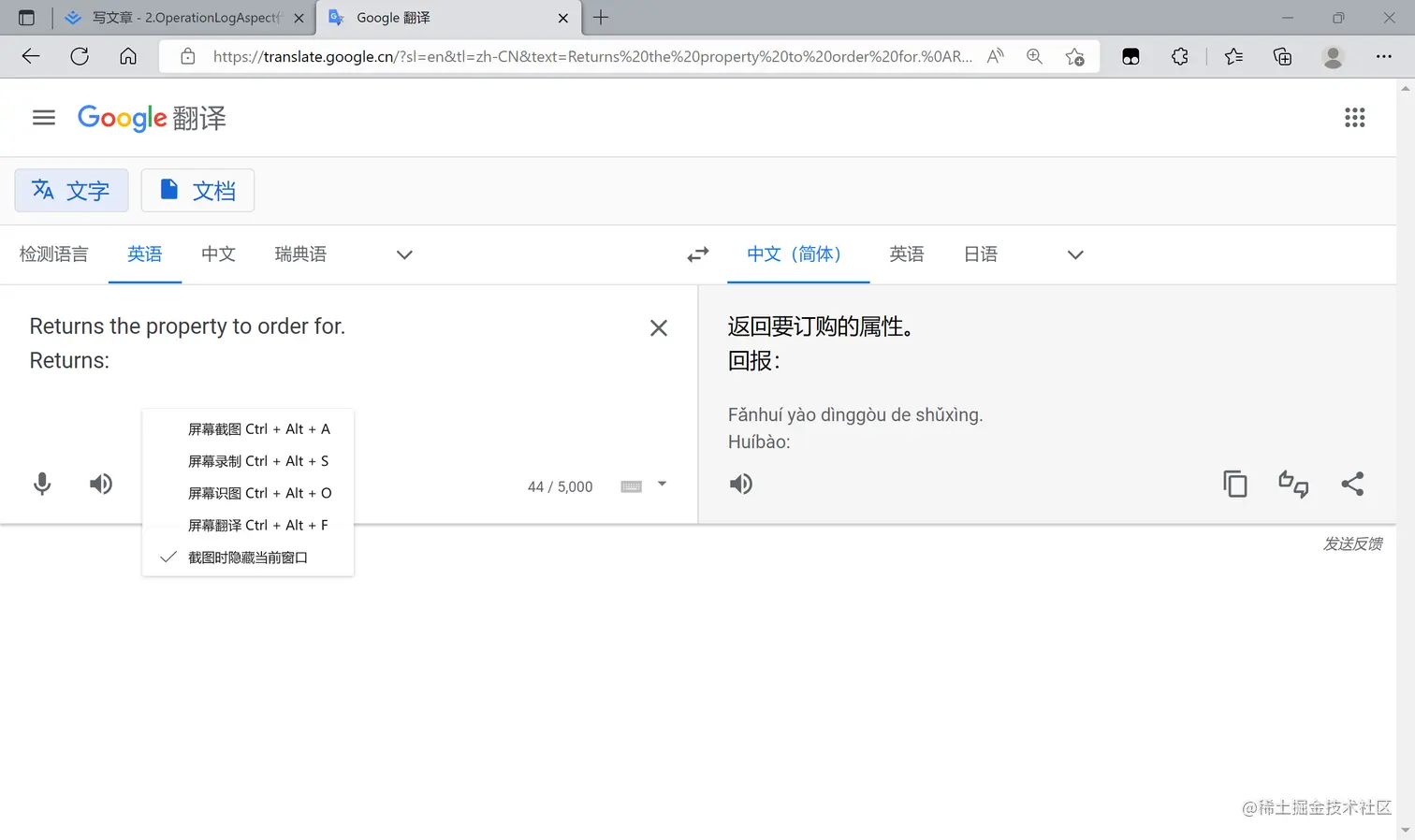This screenshot has height=840, width=1415.
Task: Open read aloud in address bar
Action: [x=995, y=56]
